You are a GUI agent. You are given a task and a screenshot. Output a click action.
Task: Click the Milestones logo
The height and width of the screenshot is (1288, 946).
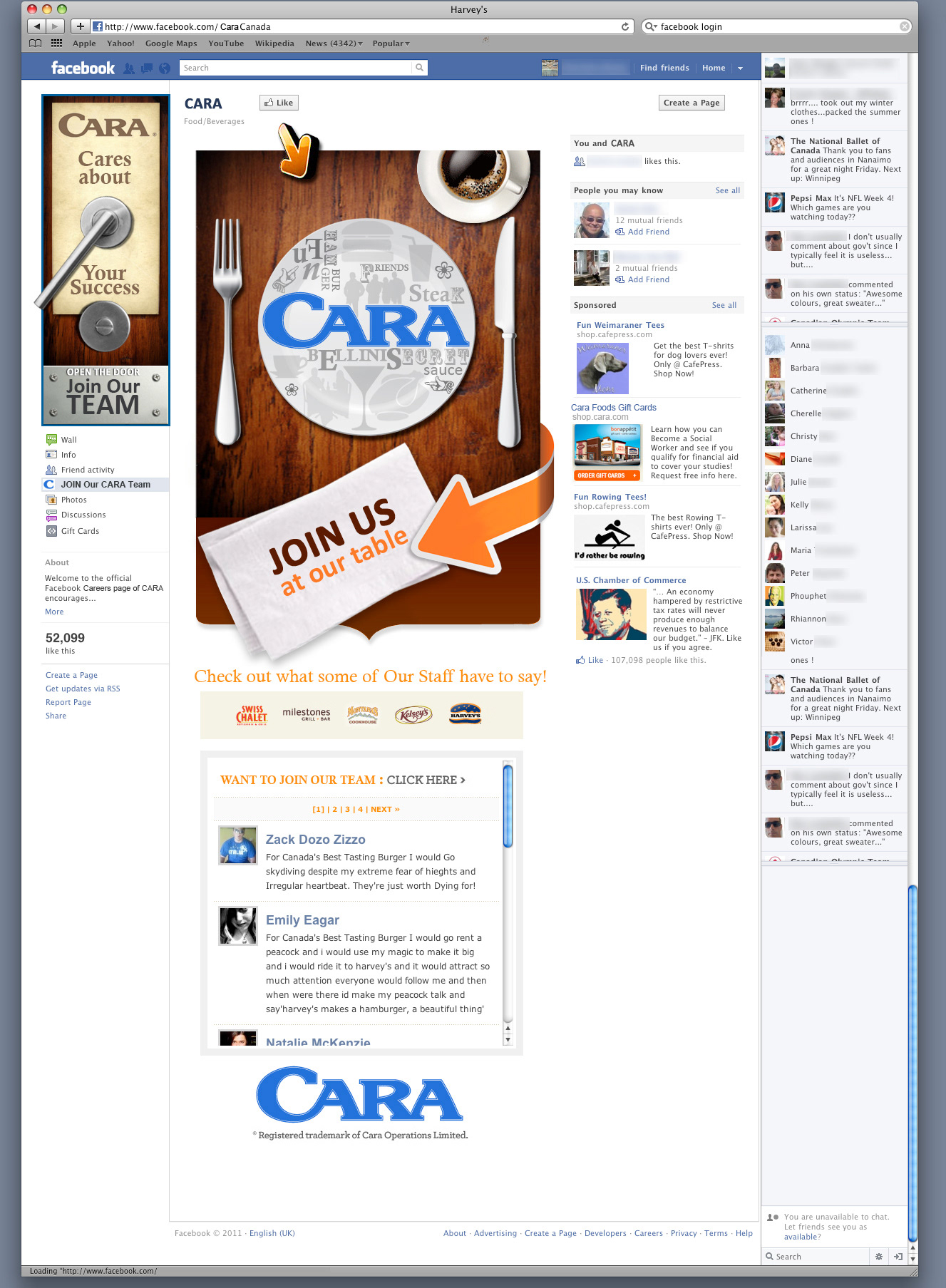(307, 714)
